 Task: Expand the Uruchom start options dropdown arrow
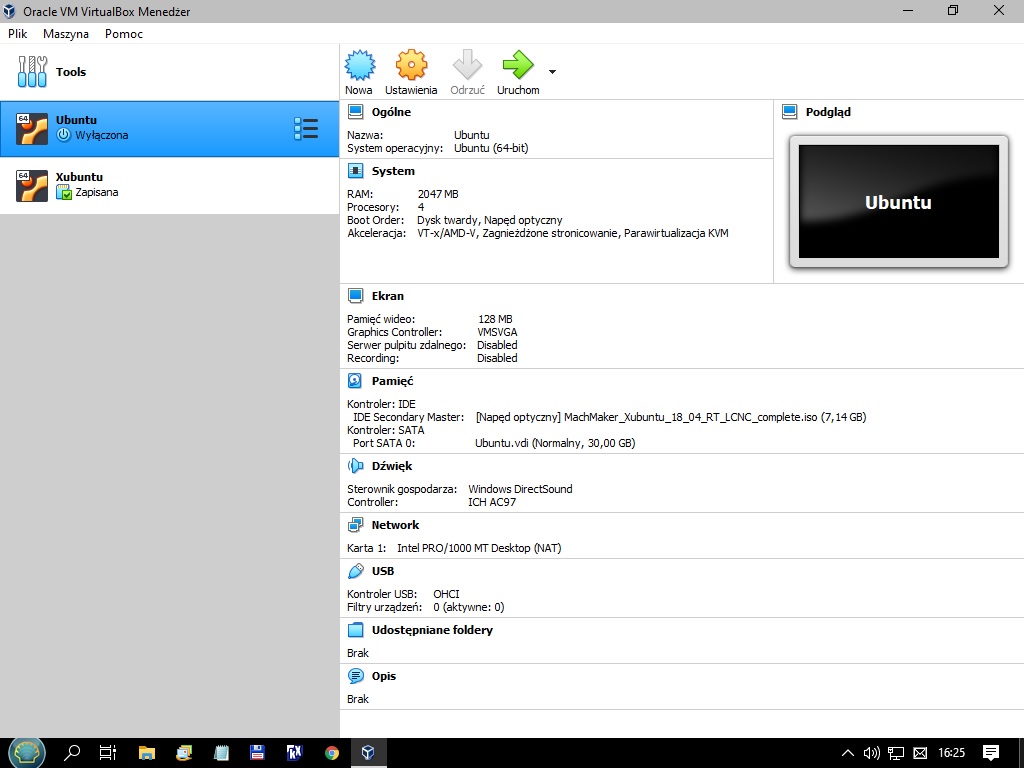(x=552, y=72)
